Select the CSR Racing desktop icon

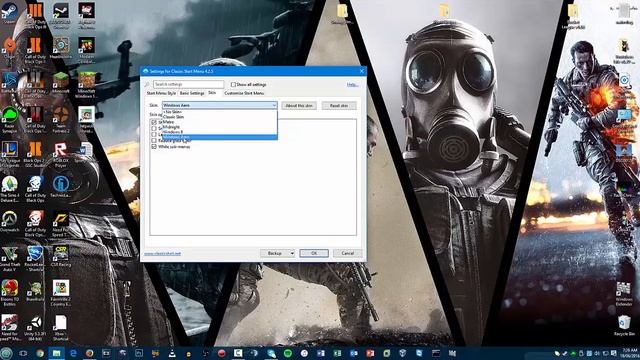coord(60,256)
